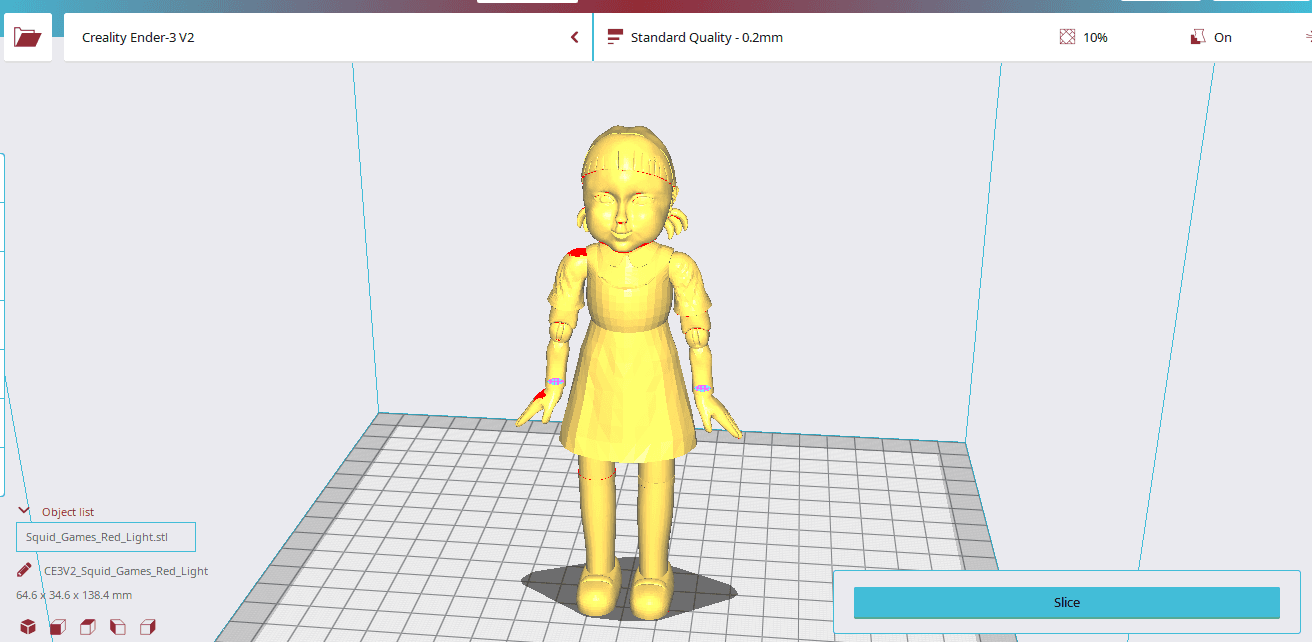Click the 10% infill value

coord(1095,38)
